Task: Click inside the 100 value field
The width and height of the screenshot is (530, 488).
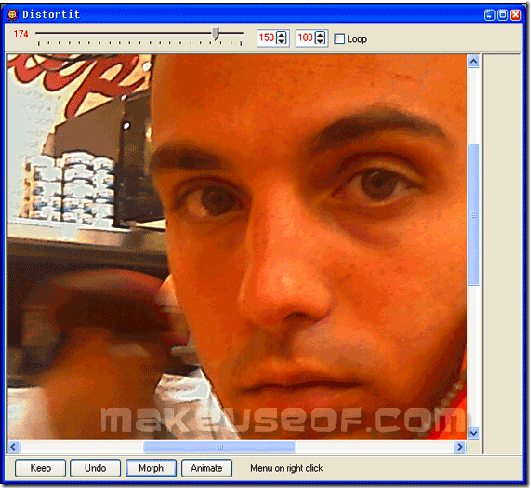Action: [306, 38]
